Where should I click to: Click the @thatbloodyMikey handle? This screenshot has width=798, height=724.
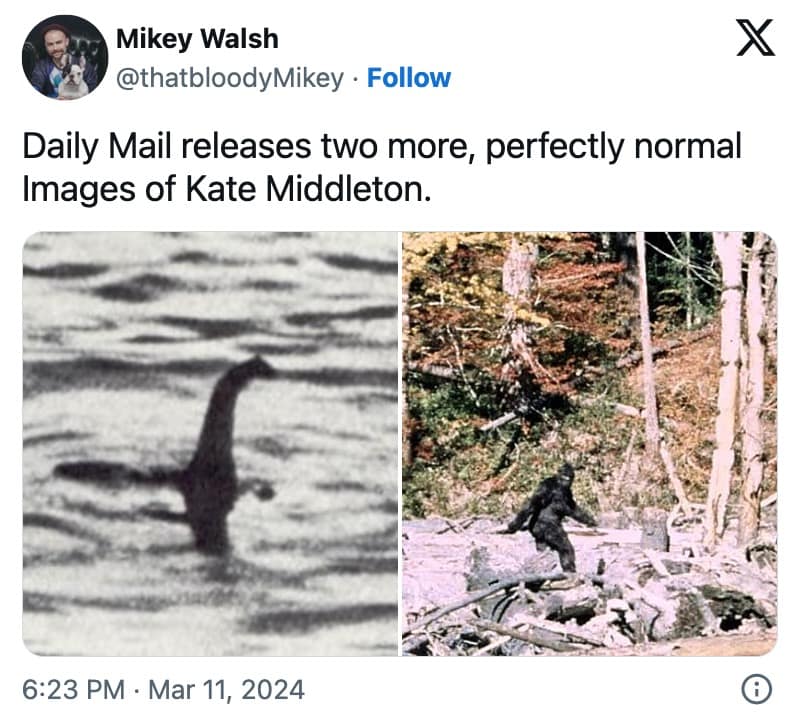(x=230, y=78)
